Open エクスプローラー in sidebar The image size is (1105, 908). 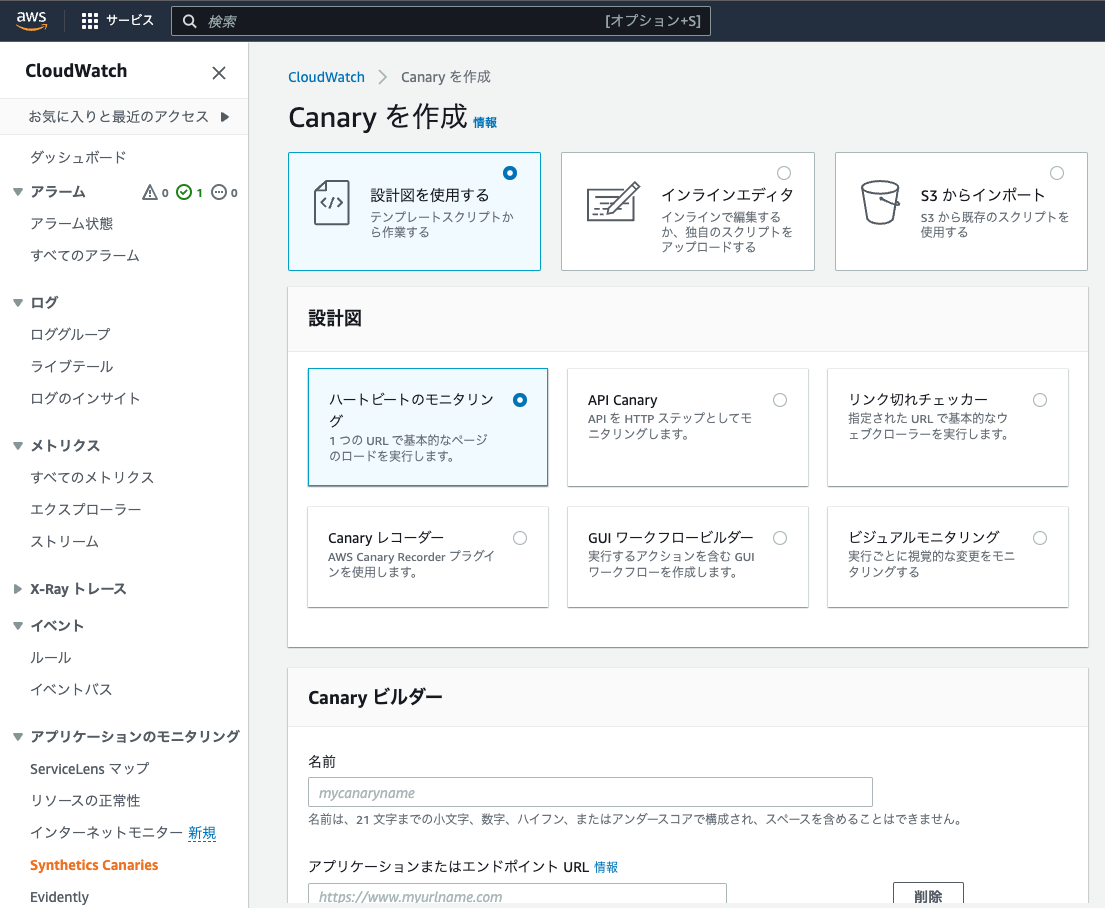coord(85,509)
